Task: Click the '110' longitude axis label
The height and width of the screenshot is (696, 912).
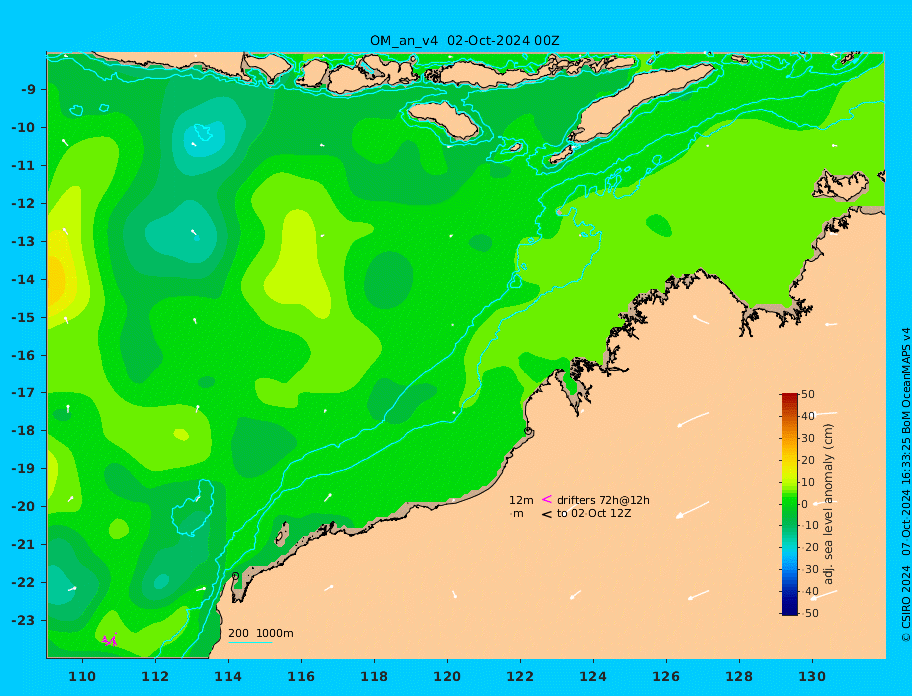Action: pyautogui.click(x=82, y=677)
